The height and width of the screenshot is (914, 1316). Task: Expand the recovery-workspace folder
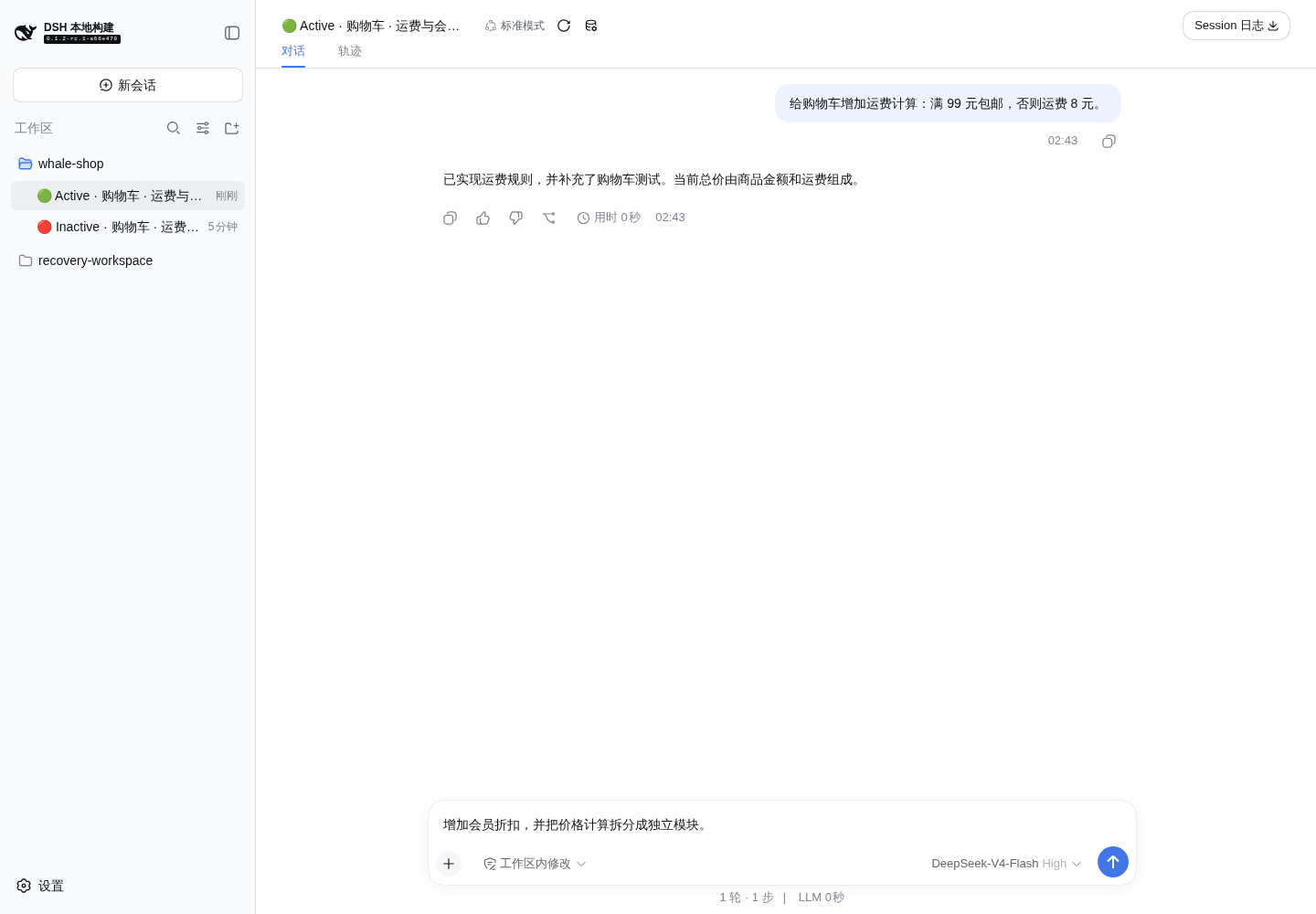(x=128, y=260)
